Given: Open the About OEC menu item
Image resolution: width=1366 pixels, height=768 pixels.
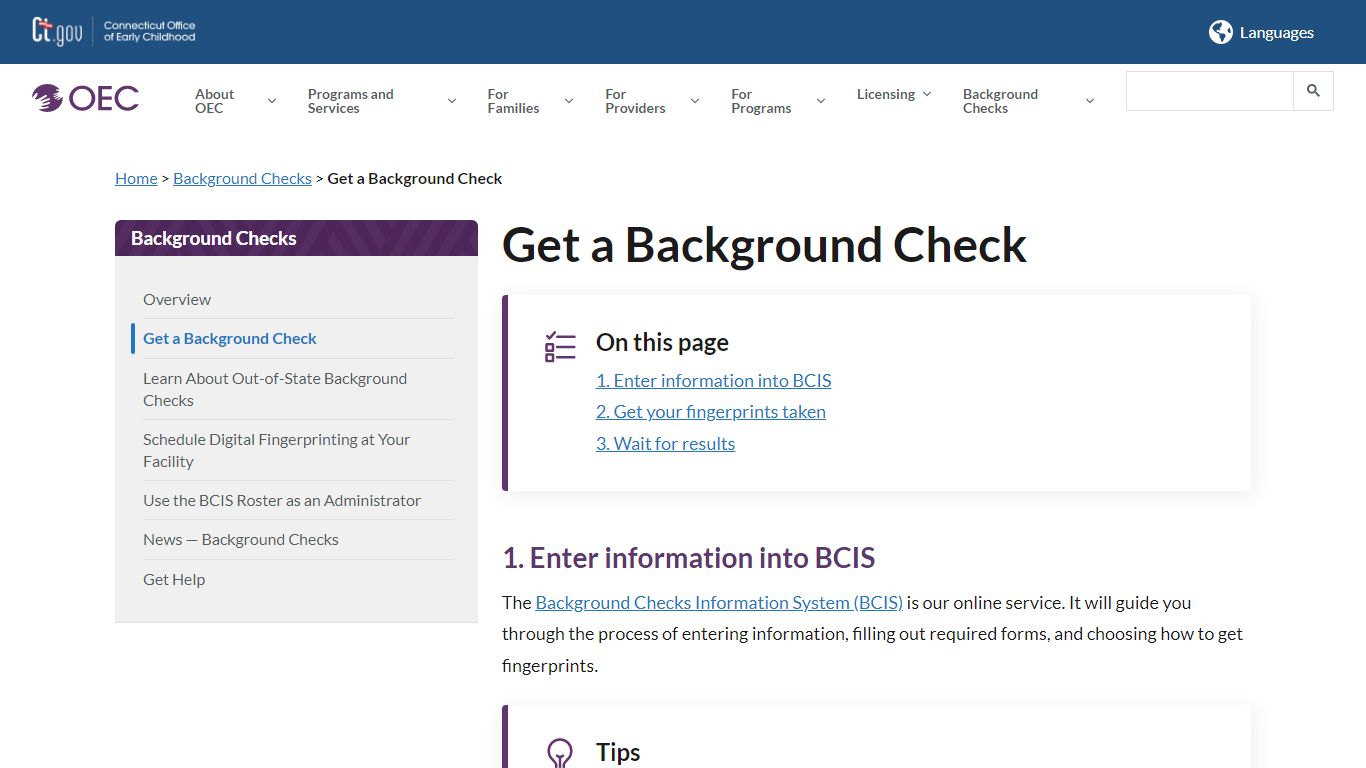Looking at the screenshot, I should [x=214, y=101].
